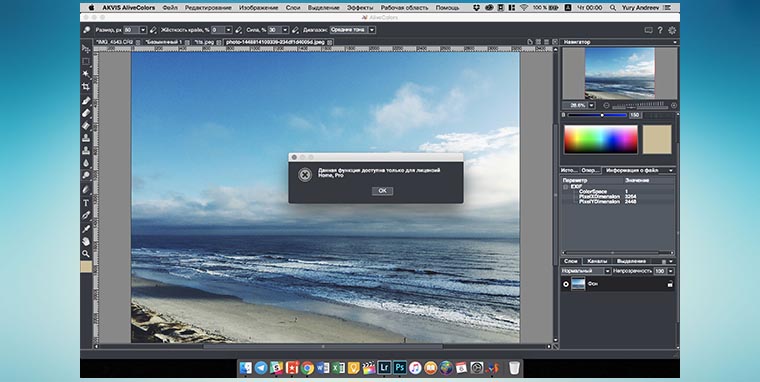Select the active Dodge lighten tool

(86, 175)
